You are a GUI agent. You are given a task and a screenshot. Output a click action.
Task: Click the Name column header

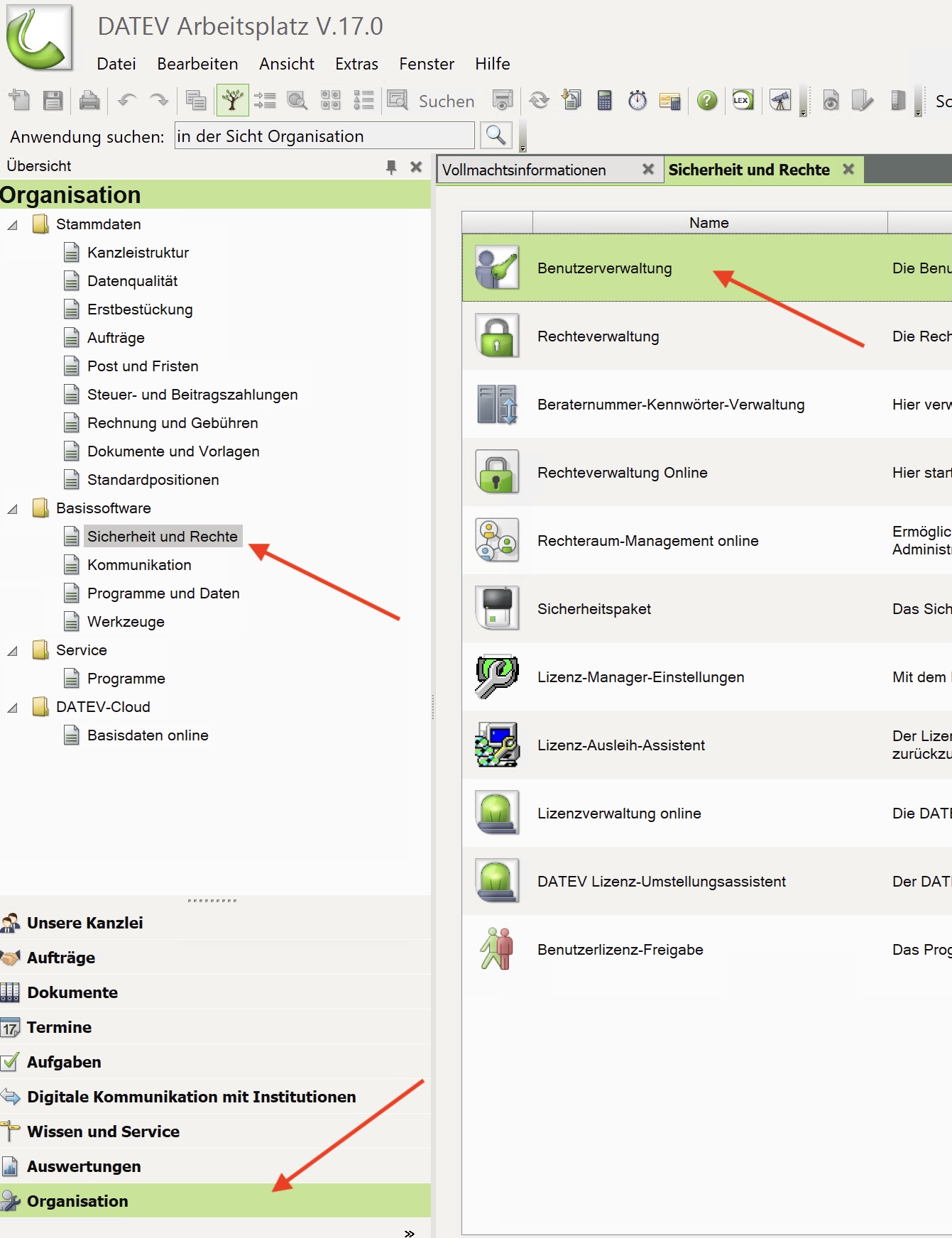point(709,222)
